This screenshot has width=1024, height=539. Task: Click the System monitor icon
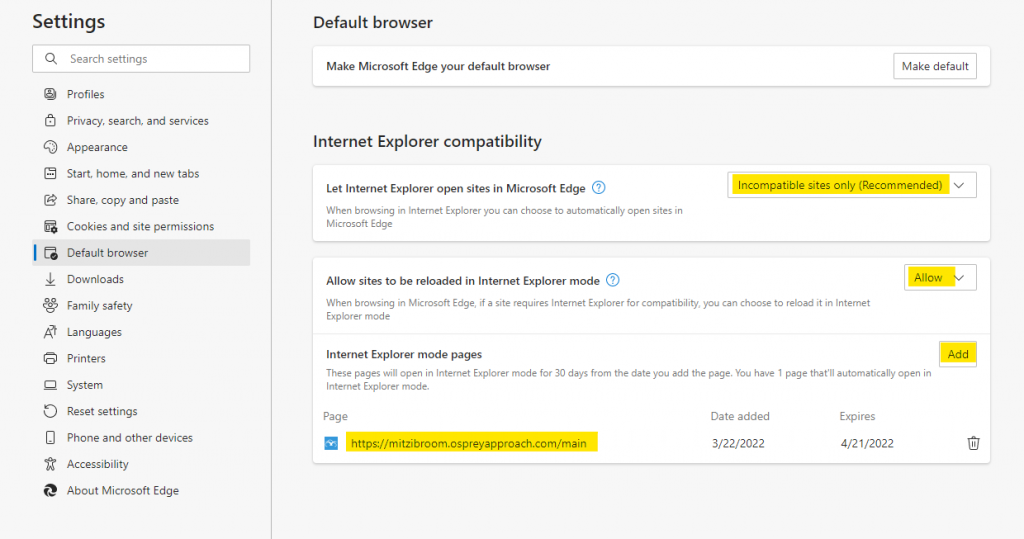[x=50, y=385]
